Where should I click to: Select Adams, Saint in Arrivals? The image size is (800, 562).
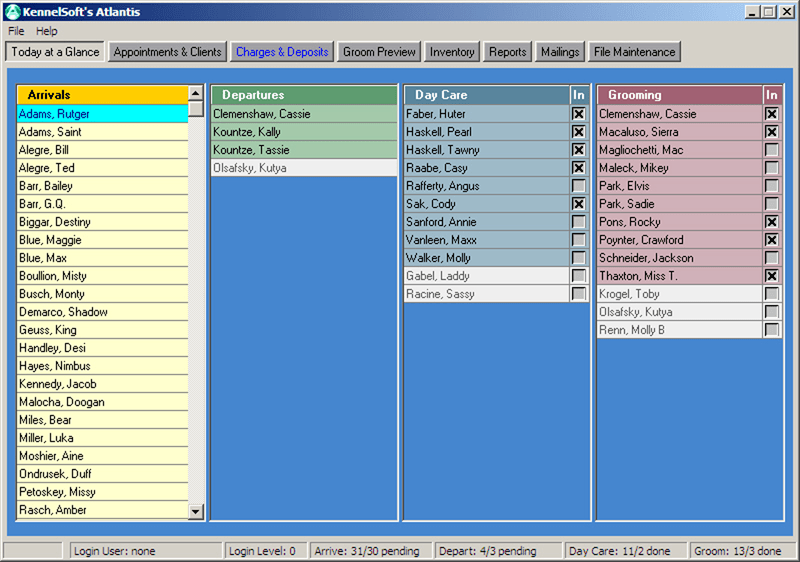click(x=103, y=132)
